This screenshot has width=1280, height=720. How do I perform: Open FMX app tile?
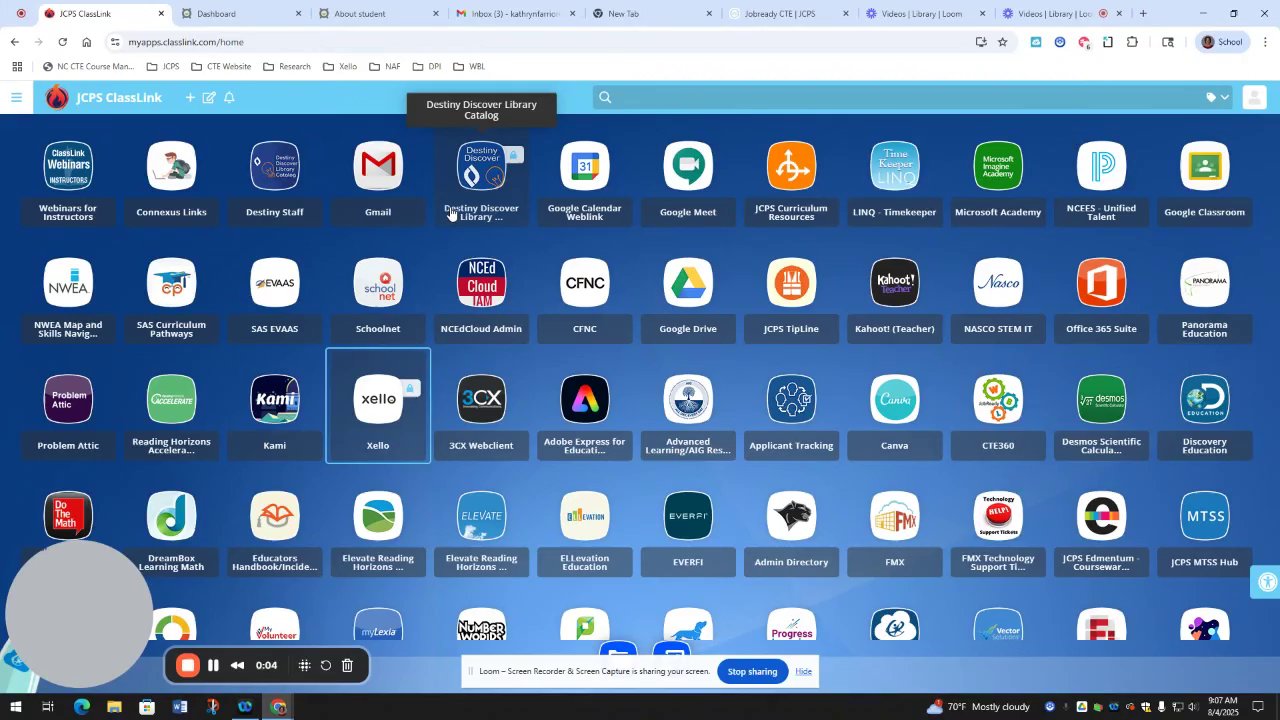(895, 532)
